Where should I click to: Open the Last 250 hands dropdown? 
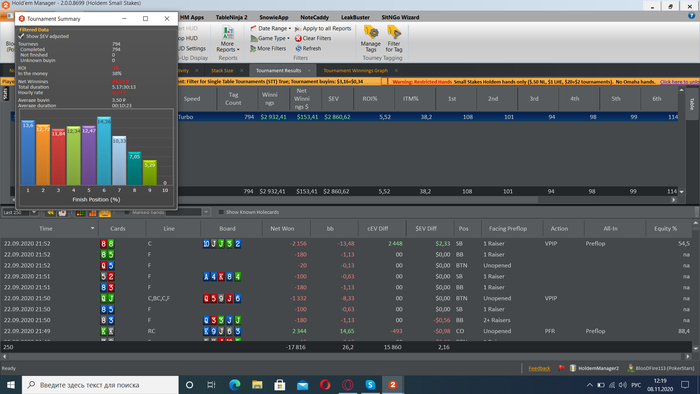click(33, 212)
